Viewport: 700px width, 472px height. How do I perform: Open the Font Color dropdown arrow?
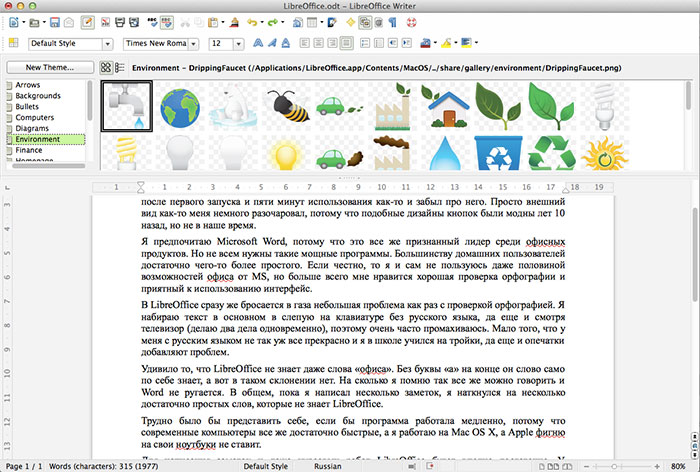coord(435,43)
